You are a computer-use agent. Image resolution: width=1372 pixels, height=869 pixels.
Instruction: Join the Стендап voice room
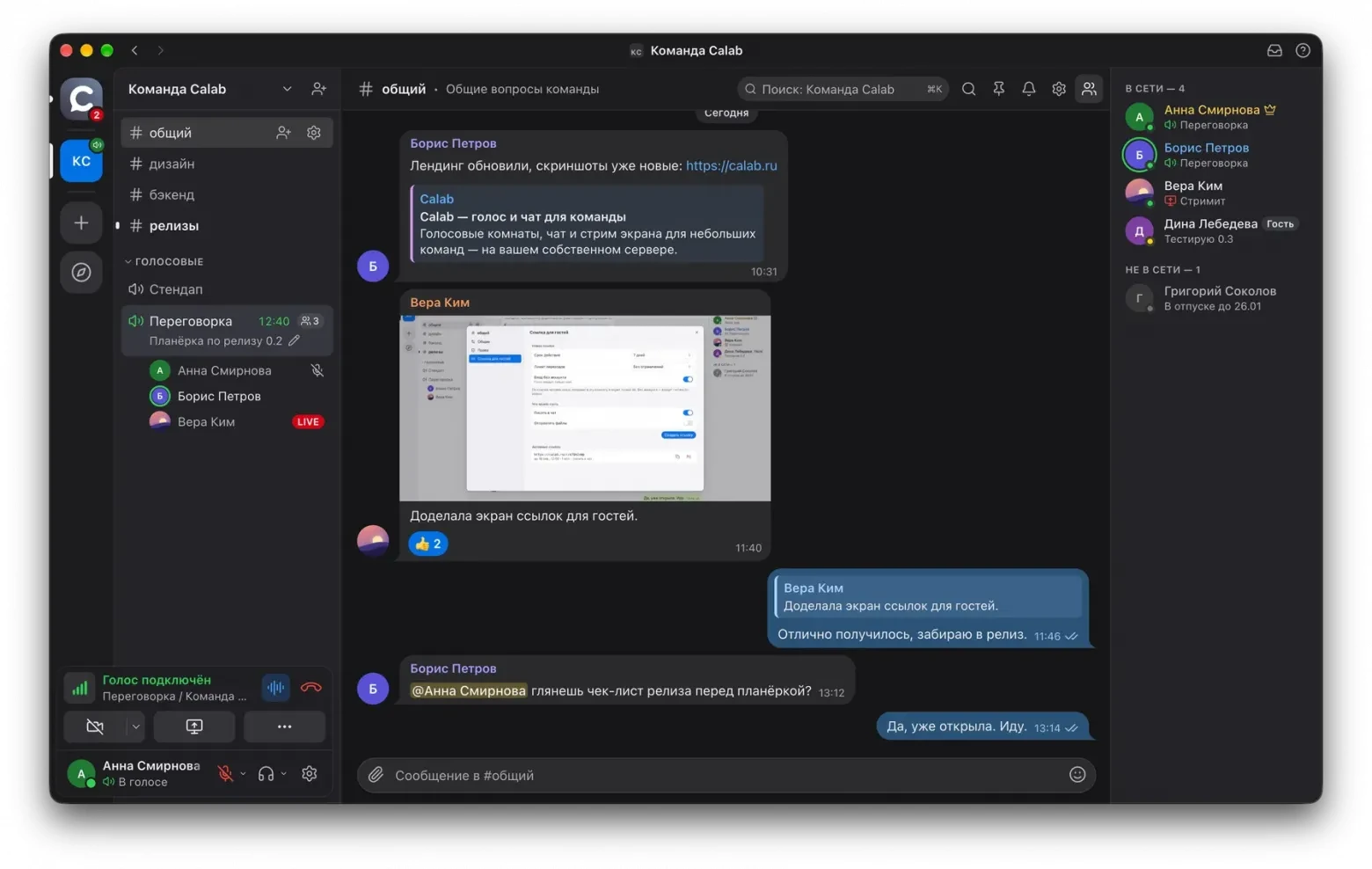click(227, 289)
